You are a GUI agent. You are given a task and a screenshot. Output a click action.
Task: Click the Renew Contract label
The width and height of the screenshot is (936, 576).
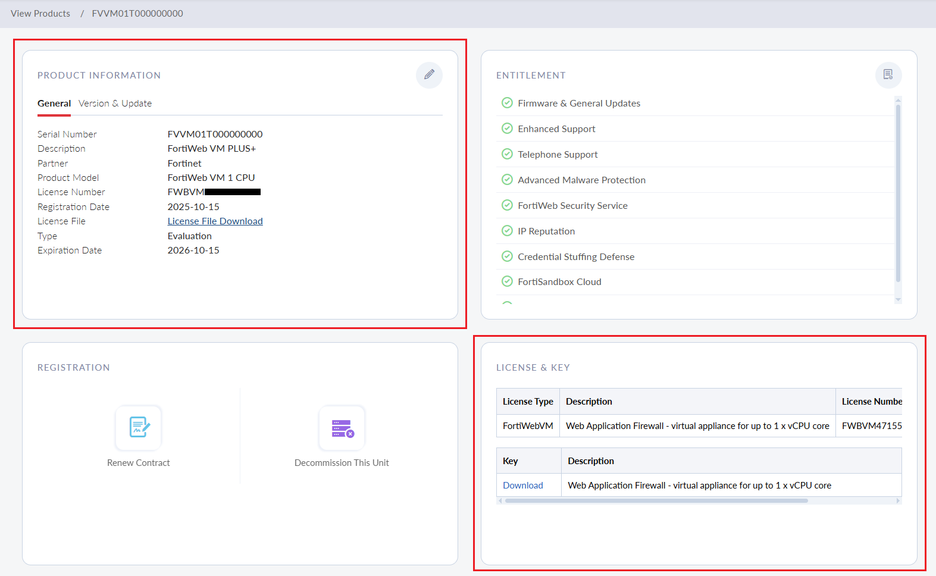point(138,463)
